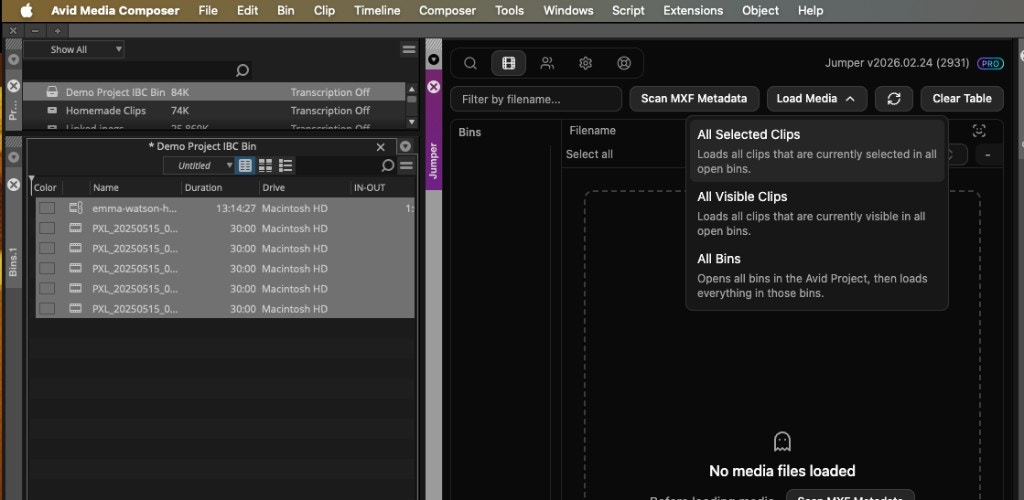Viewport: 1024px width, 500px height.
Task: Open the Jumper search tab icon
Action: pyautogui.click(x=470, y=63)
